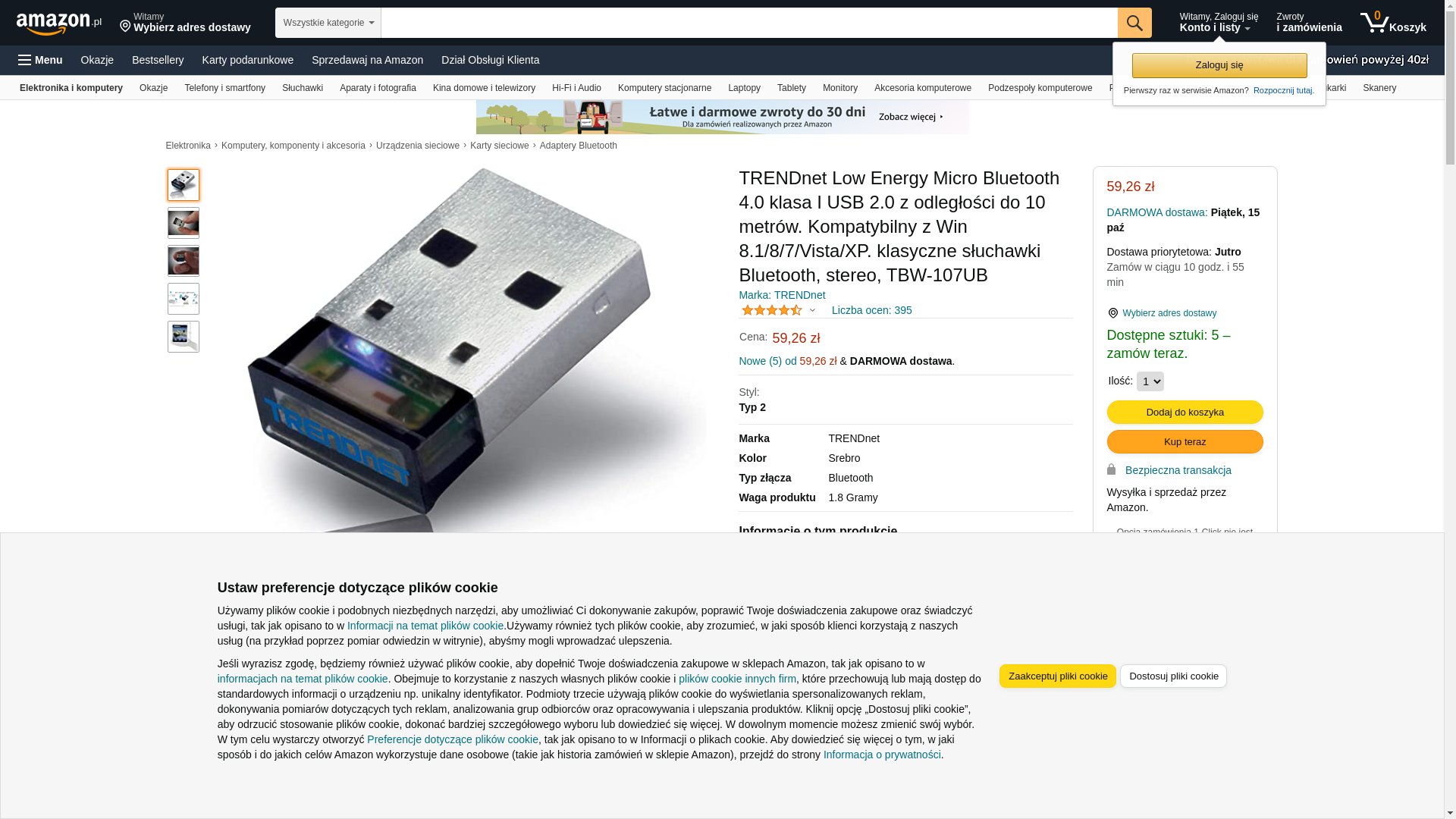Click the Amazon.pl logo
Viewport: 1456px width, 819px height.
pos(59,24)
